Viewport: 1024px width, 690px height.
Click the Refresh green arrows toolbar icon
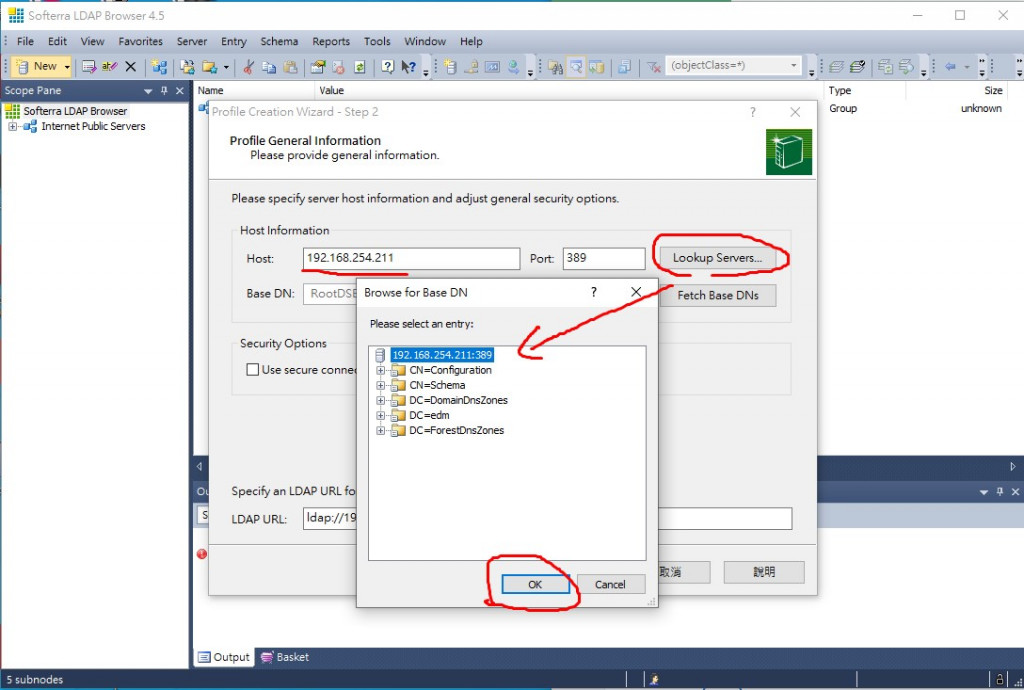coord(359,67)
